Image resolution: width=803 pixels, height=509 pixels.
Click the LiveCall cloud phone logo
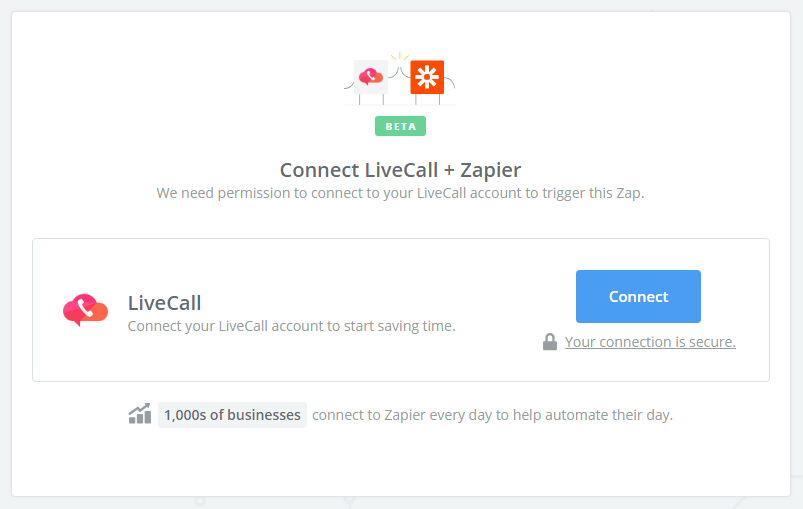[x=86, y=310]
